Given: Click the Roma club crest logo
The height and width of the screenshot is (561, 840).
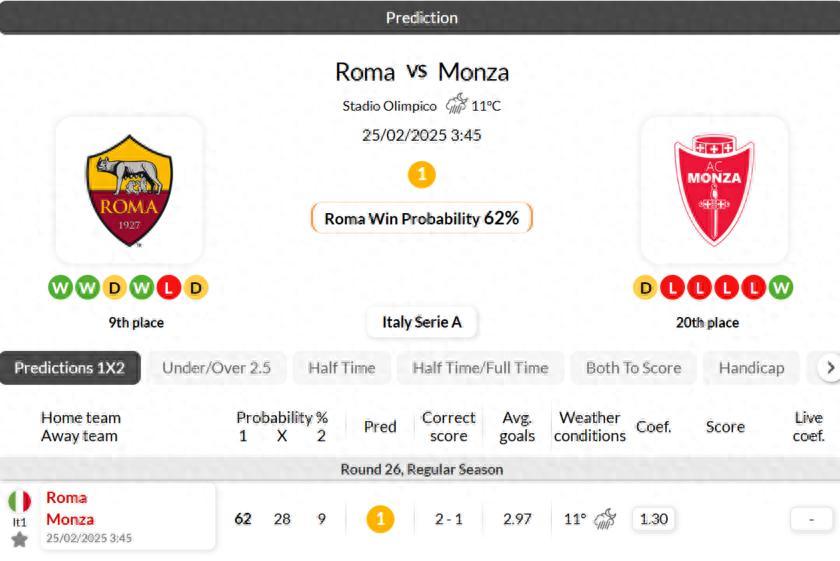Looking at the screenshot, I should (128, 191).
